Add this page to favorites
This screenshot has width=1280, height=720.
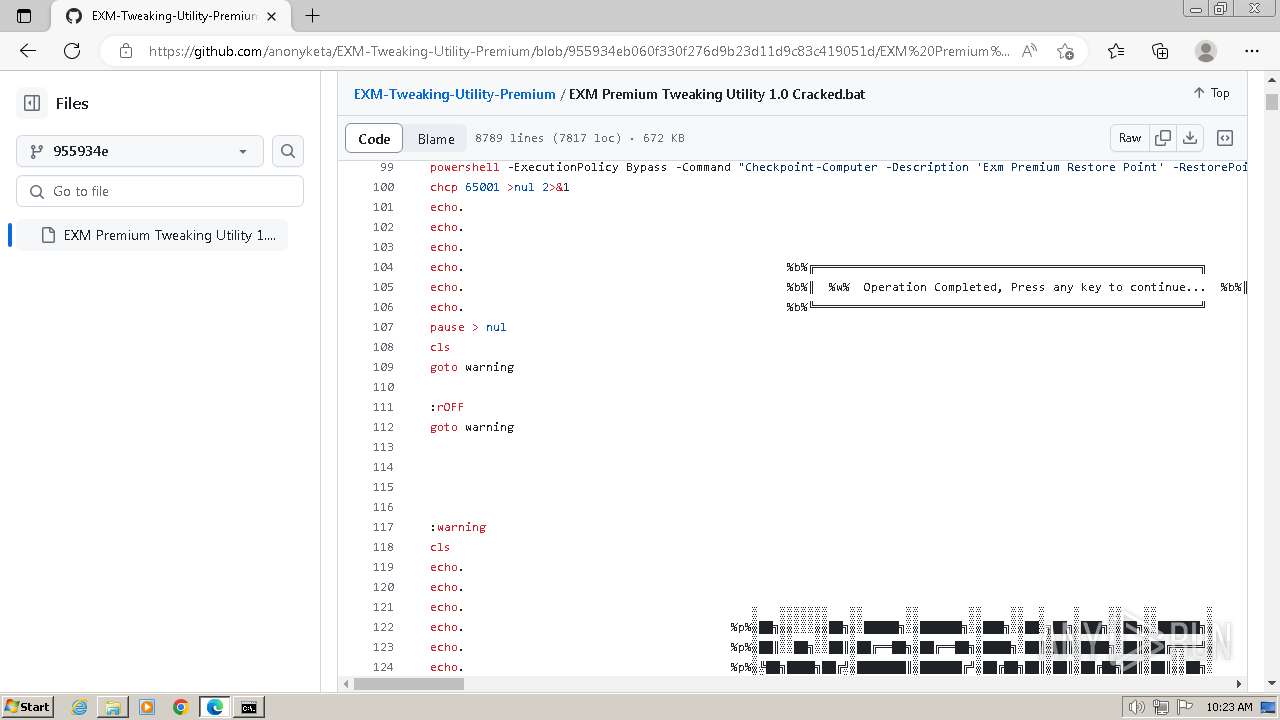pyautogui.click(x=1065, y=51)
